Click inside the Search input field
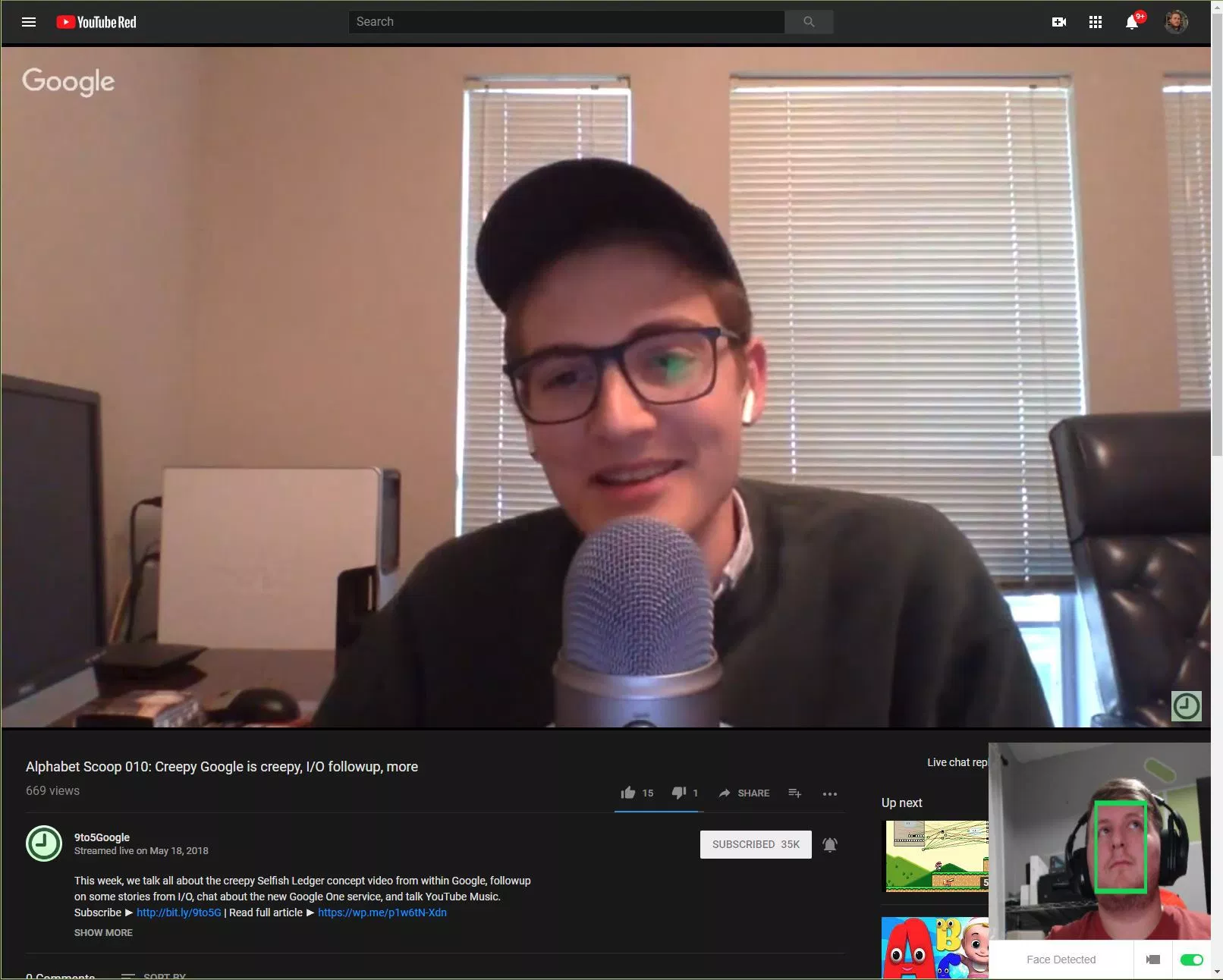This screenshot has width=1223, height=980. point(566,22)
